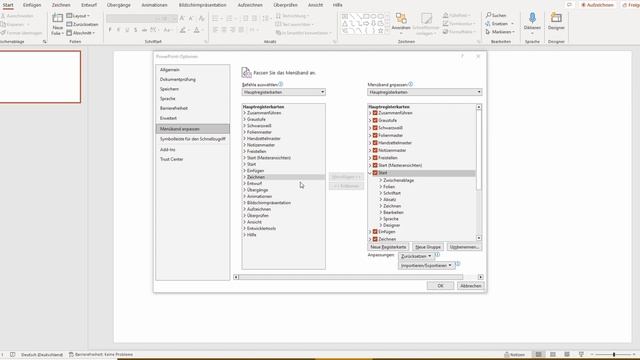Click Markieren in the Bearbeiten group

[500, 32]
